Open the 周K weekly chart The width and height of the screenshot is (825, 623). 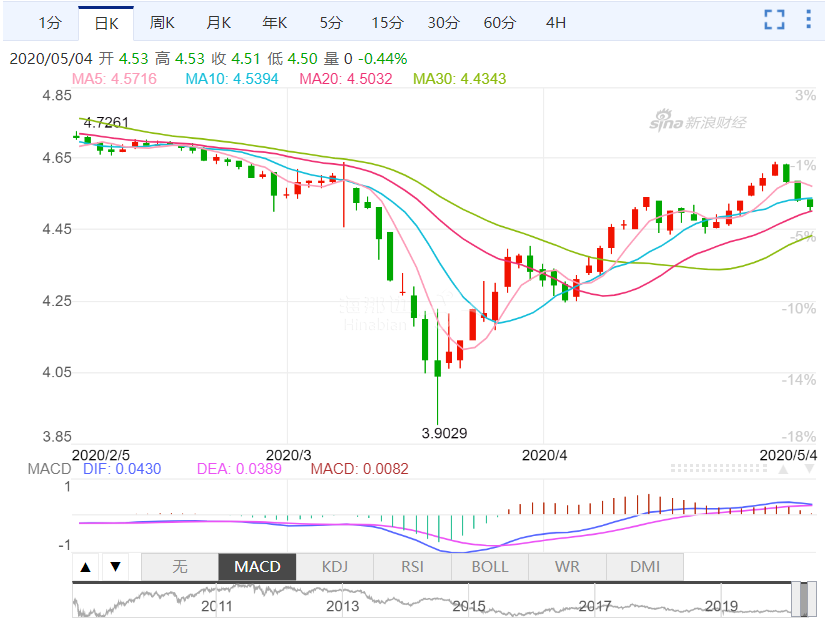coord(163,22)
